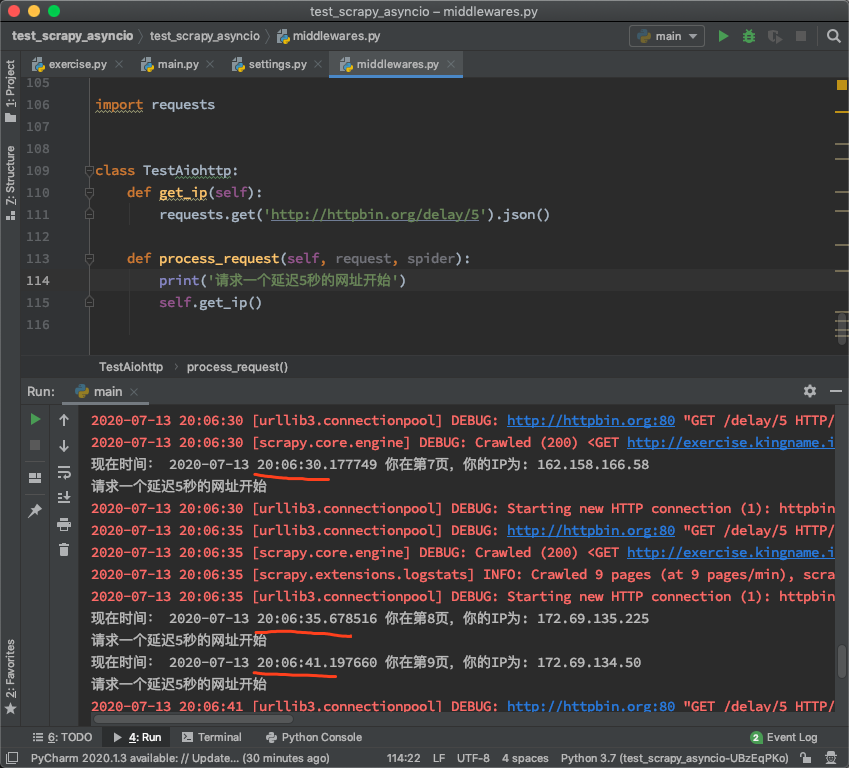Fold the process_request method in gutter

89,259
